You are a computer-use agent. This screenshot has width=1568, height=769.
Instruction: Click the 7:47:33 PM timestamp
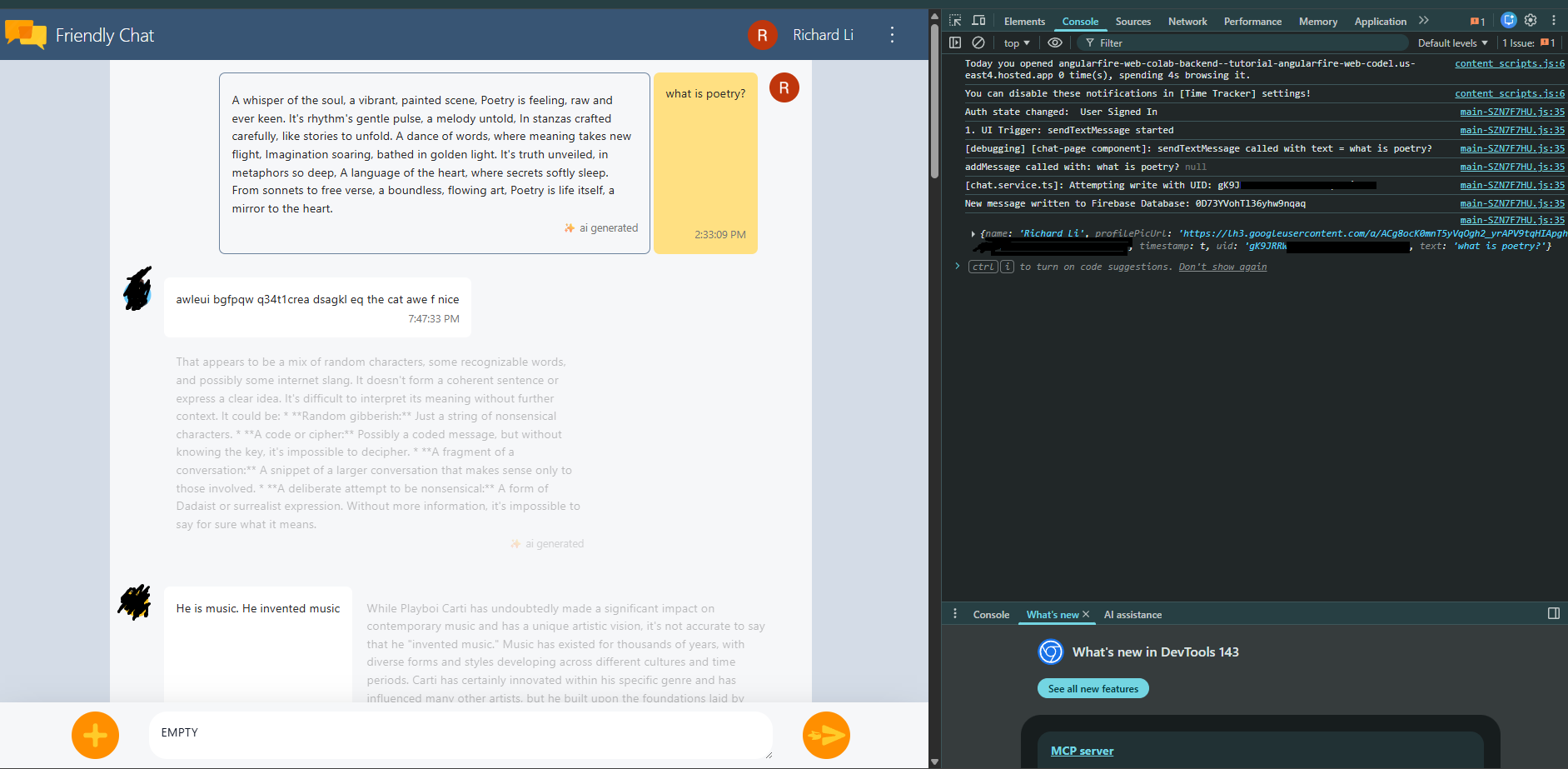(x=433, y=319)
